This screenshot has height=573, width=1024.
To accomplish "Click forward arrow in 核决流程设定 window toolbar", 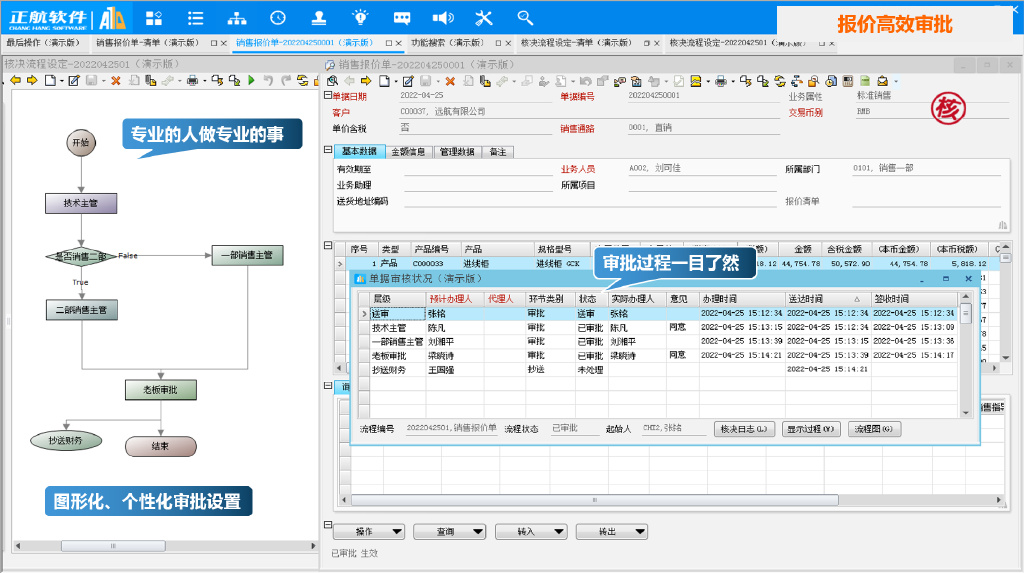I will click(x=31, y=80).
